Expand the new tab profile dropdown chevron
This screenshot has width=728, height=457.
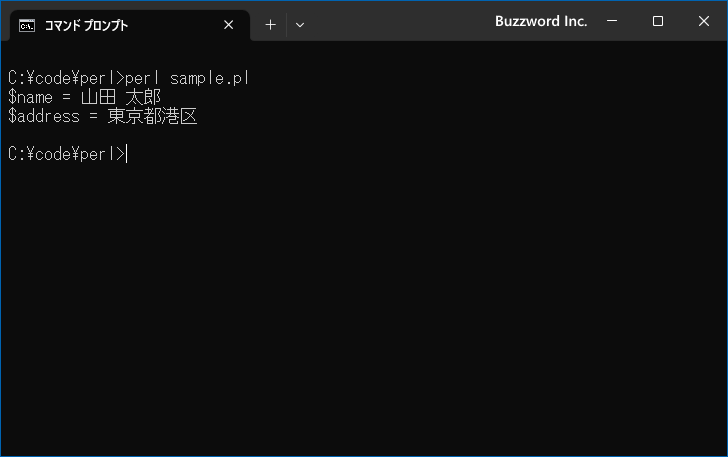click(x=300, y=25)
